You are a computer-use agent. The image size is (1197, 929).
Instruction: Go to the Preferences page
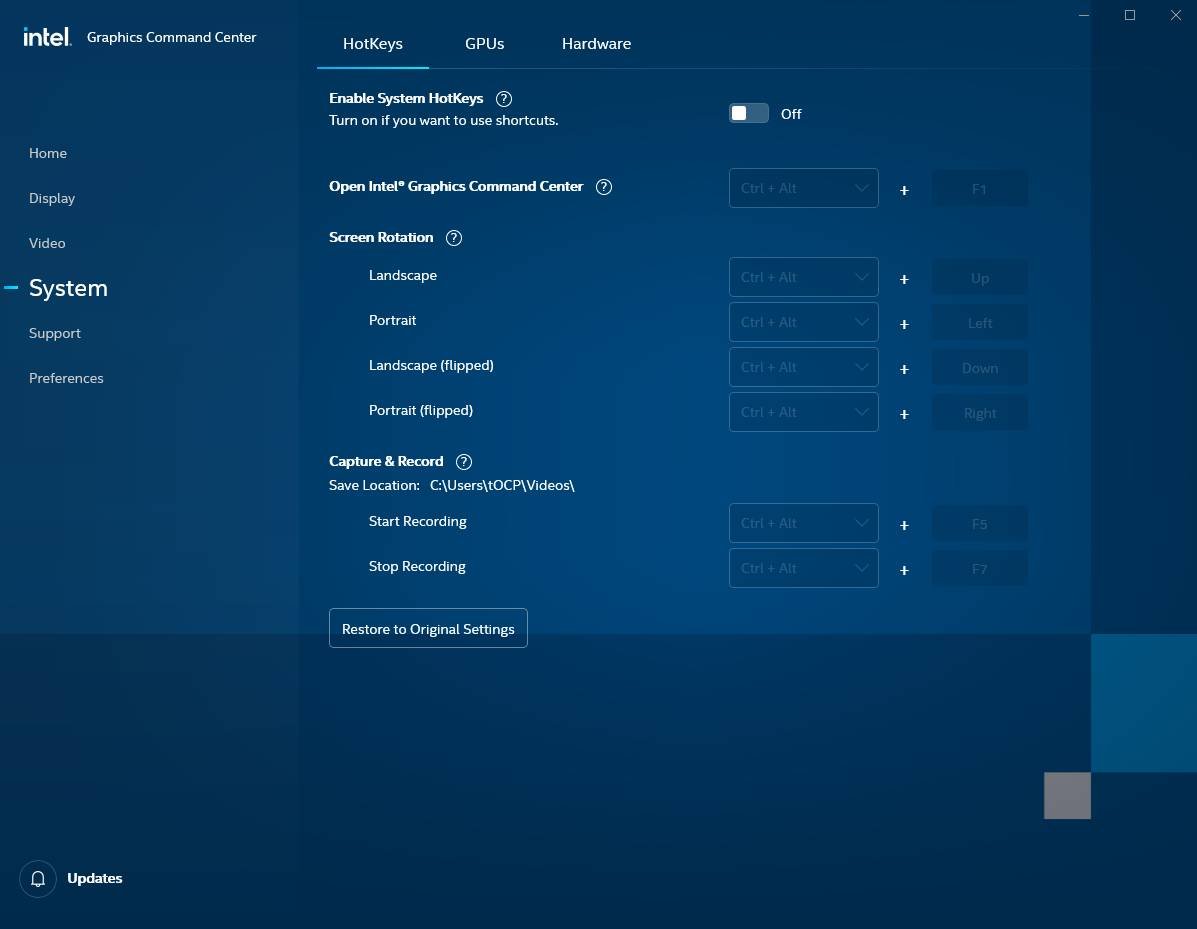click(x=66, y=378)
